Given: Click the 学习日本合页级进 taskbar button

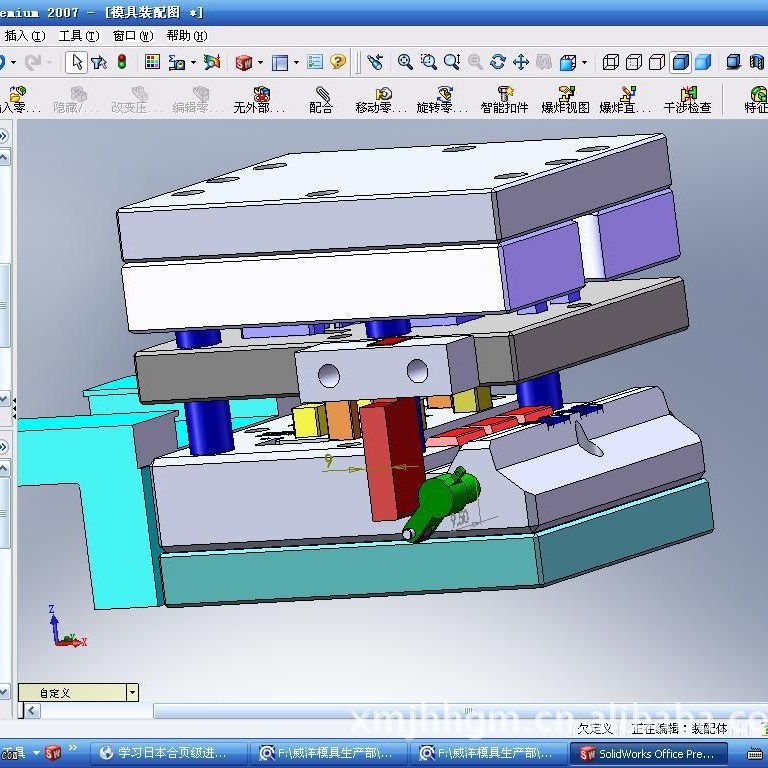Looking at the screenshot, I should tap(167, 753).
